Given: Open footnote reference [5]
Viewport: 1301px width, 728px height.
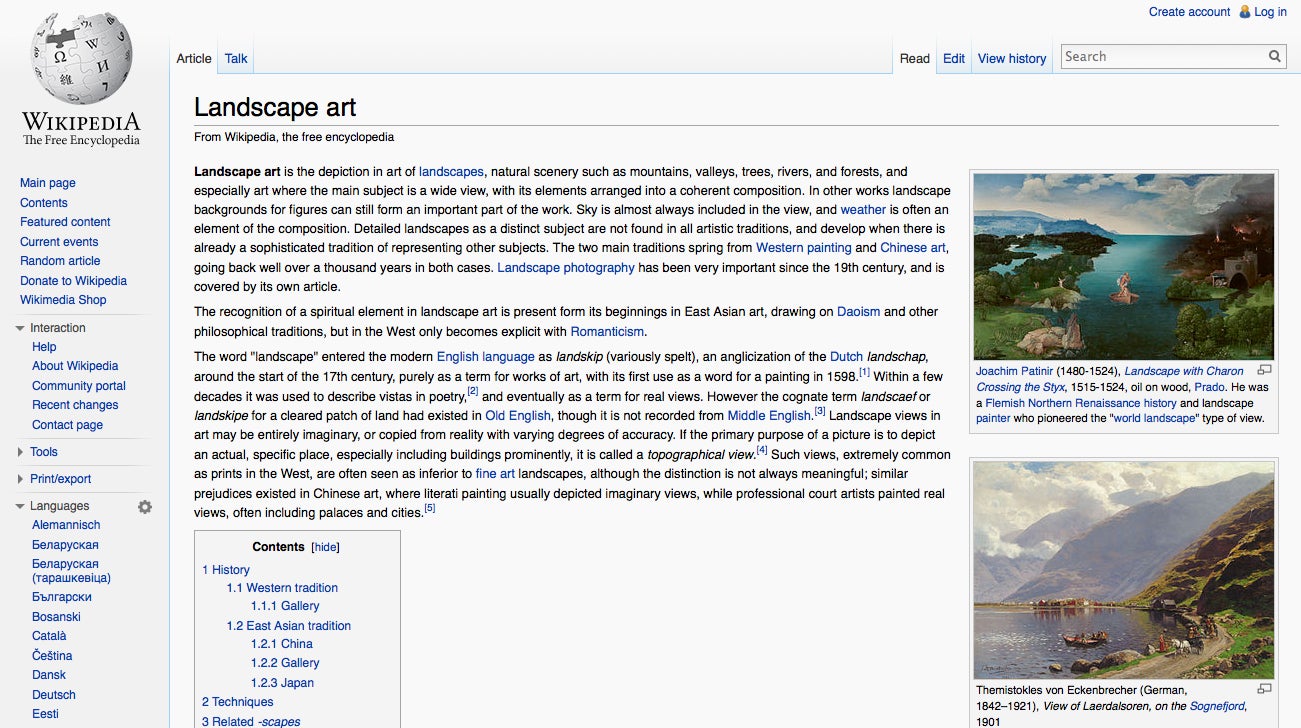Looking at the screenshot, I should [430, 508].
